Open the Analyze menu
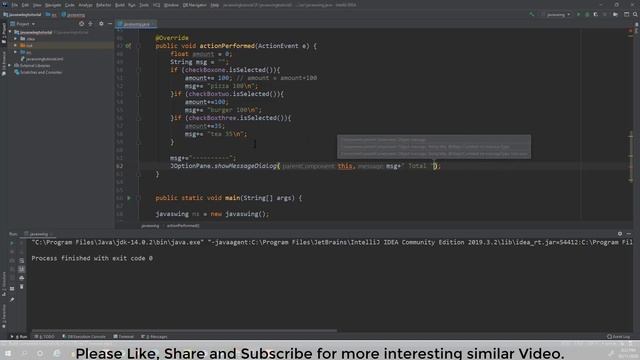This screenshot has width=640, height=360. tap(85, 5)
